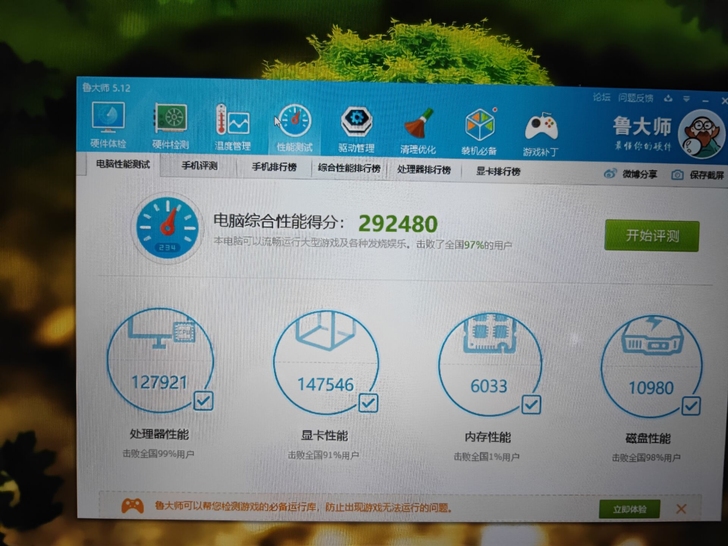Click the 保存截屏 text link
Viewport: 728px width, 546px height.
(x=707, y=175)
